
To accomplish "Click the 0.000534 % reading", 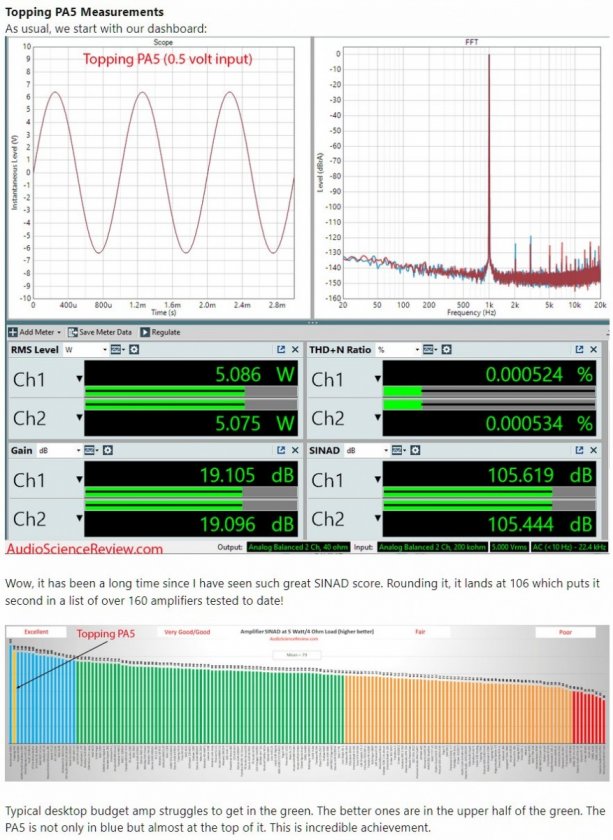I will coord(540,423).
